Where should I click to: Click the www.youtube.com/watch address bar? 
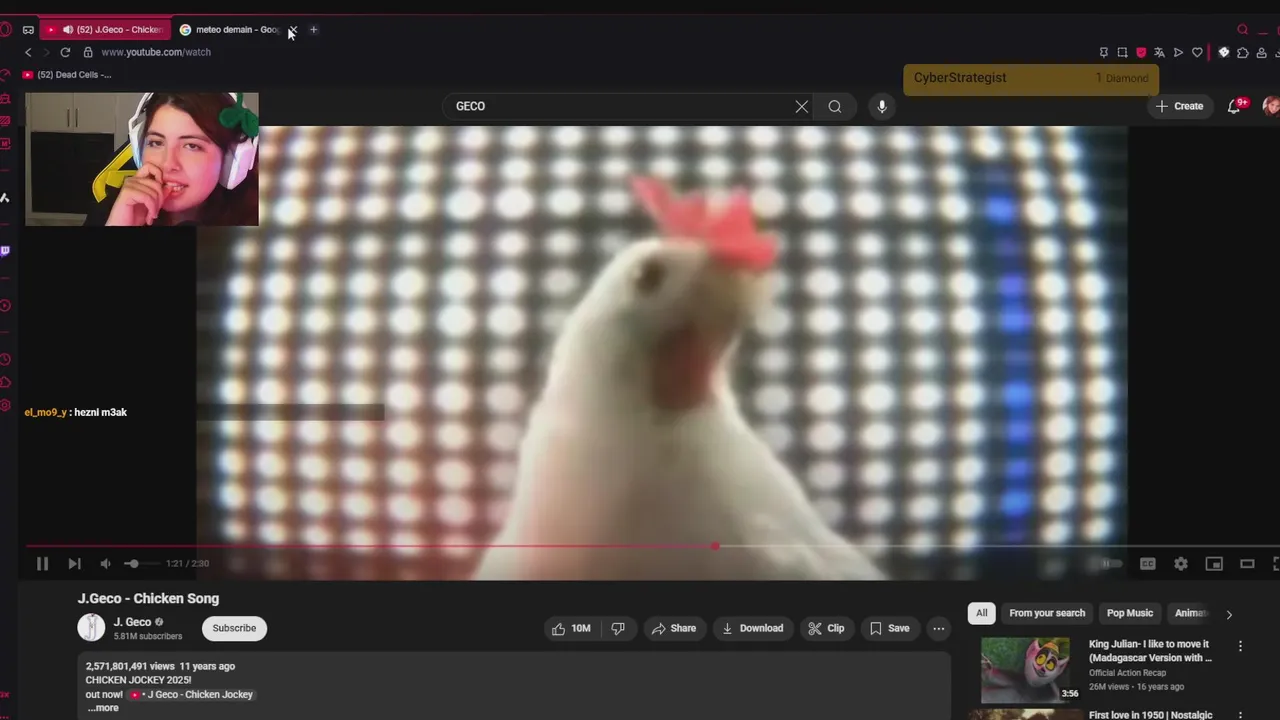(156, 52)
